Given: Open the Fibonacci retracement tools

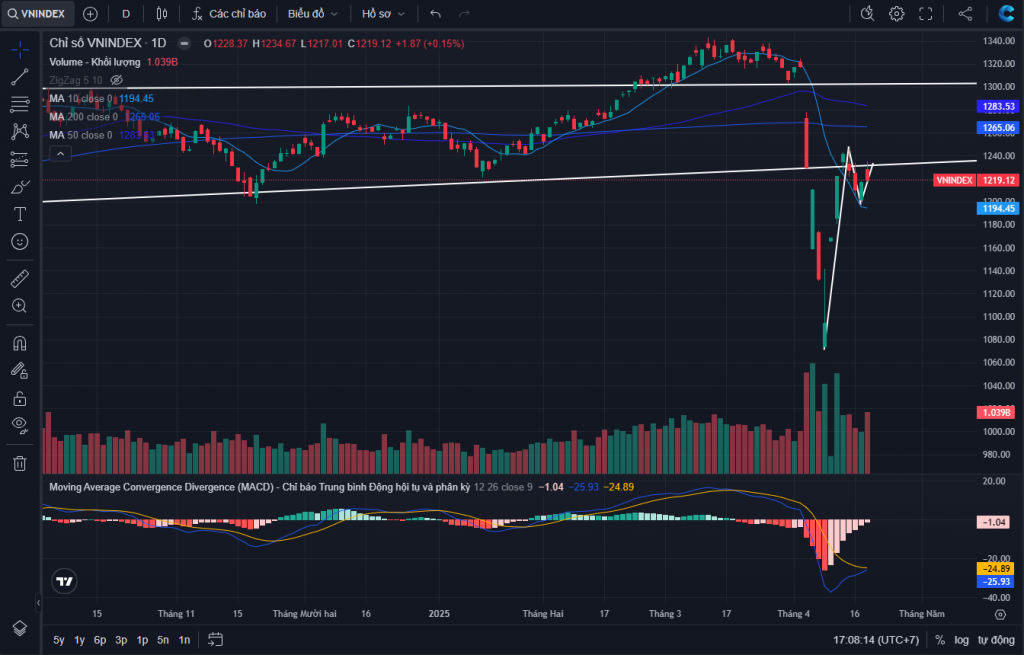Looking at the screenshot, I should coord(20,104).
